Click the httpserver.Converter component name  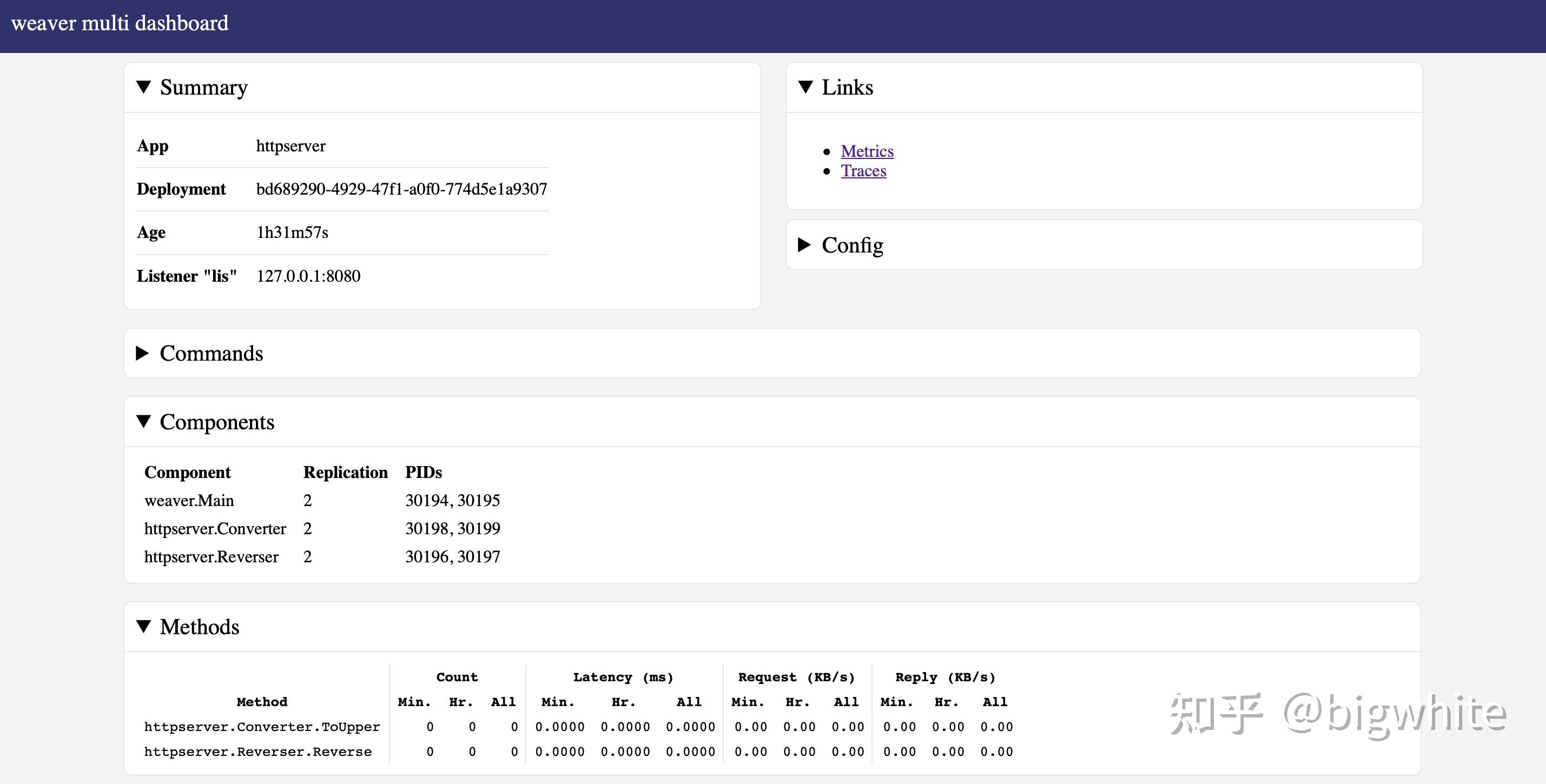215,528
